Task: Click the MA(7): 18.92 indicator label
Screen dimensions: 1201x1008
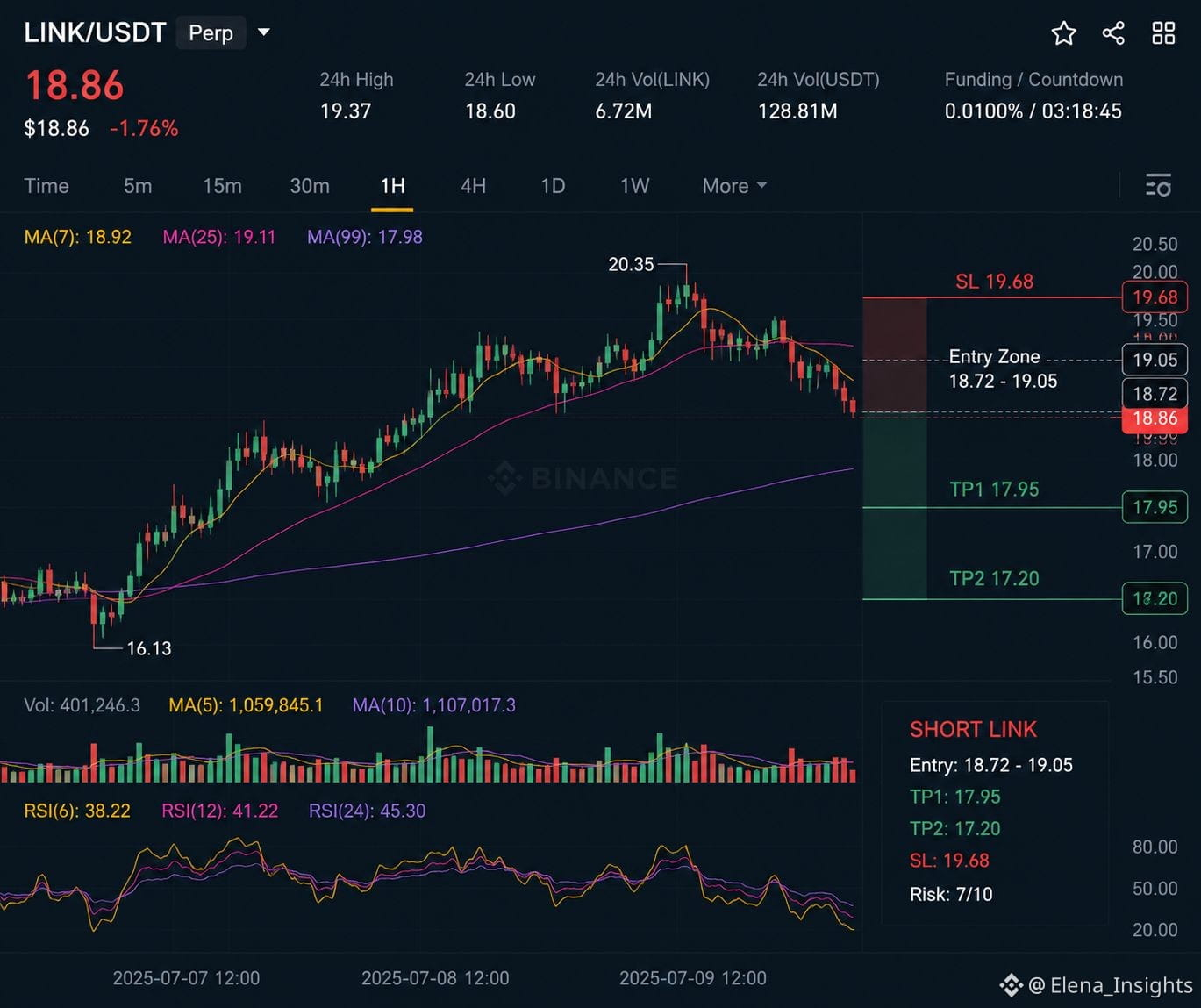Action: pyautogui.click(x=78, y=237)
